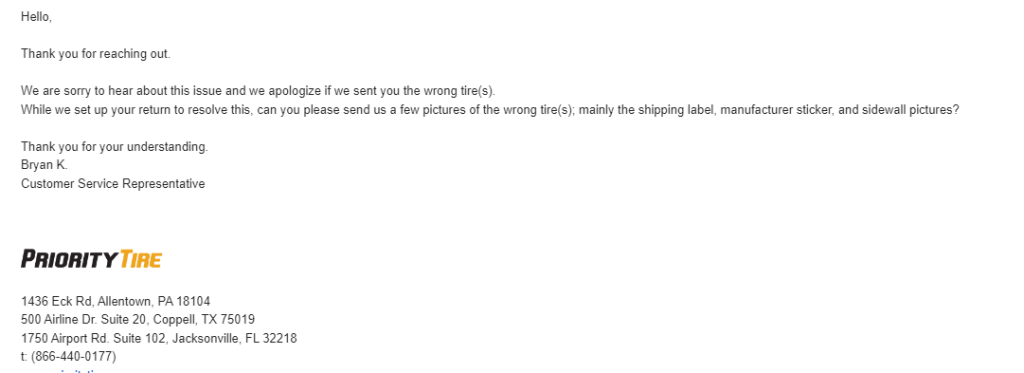Click the words 'manufacturer sticker' in the message
Screen dimensions: 1024x373
coord(775,110)
